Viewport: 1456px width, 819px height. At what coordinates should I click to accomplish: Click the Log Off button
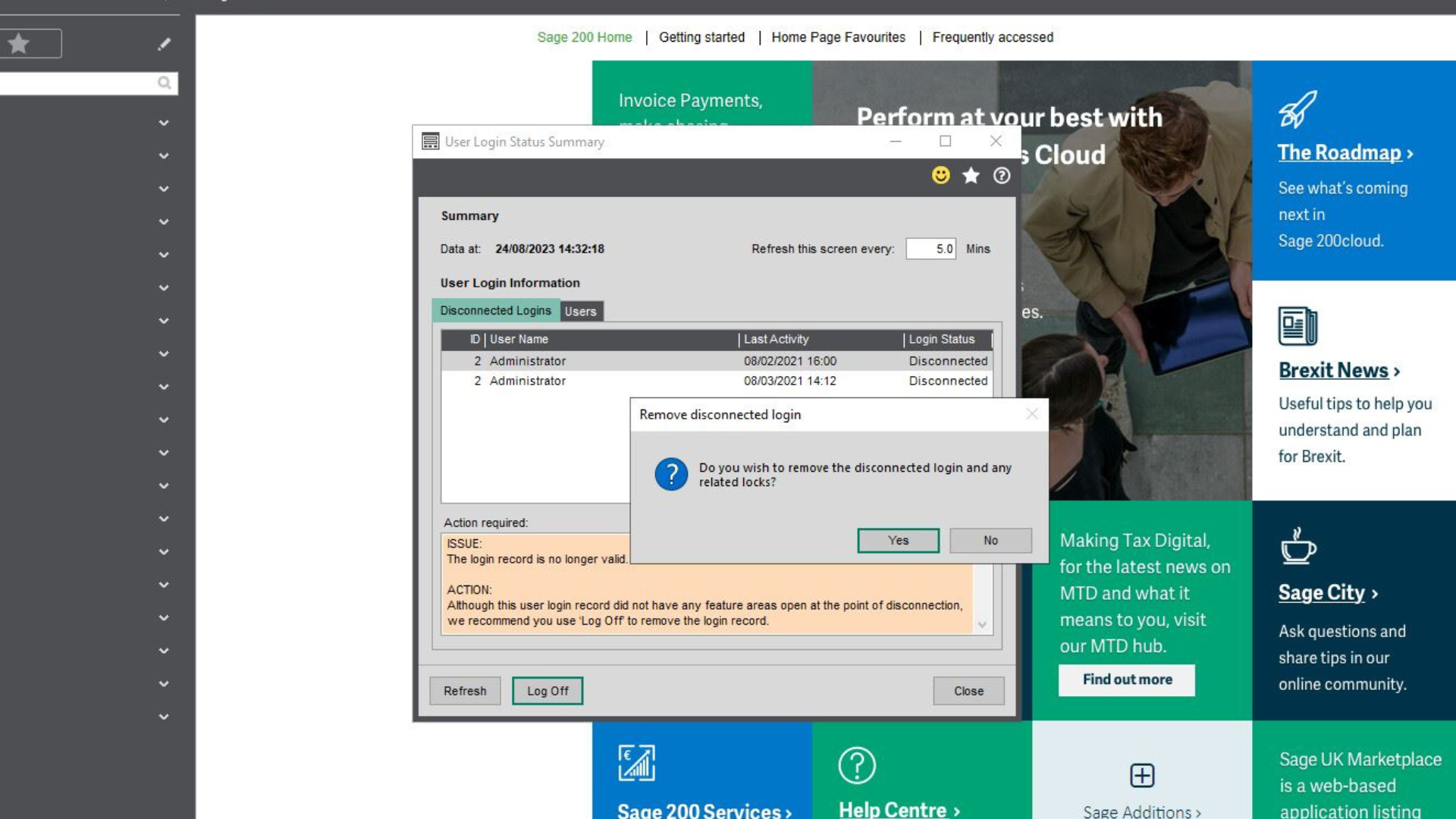546,691
